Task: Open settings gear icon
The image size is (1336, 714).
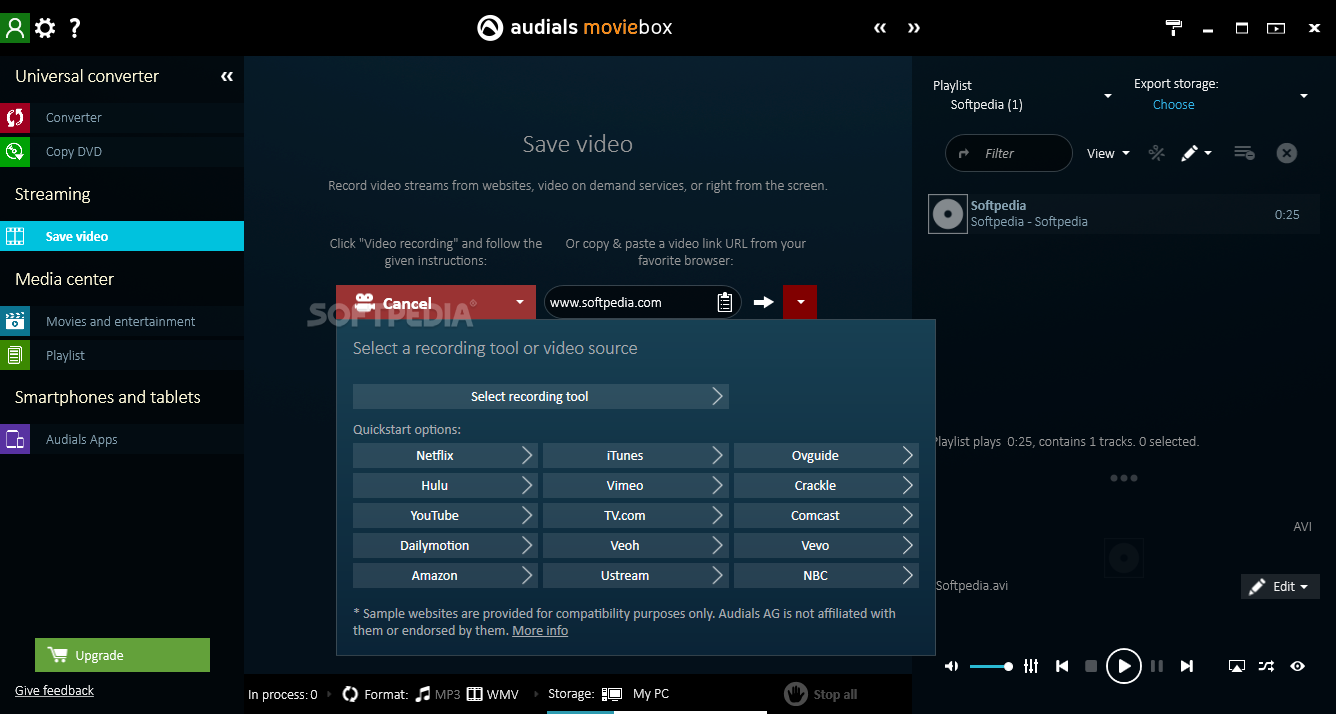Action: [x=45, y=28]
